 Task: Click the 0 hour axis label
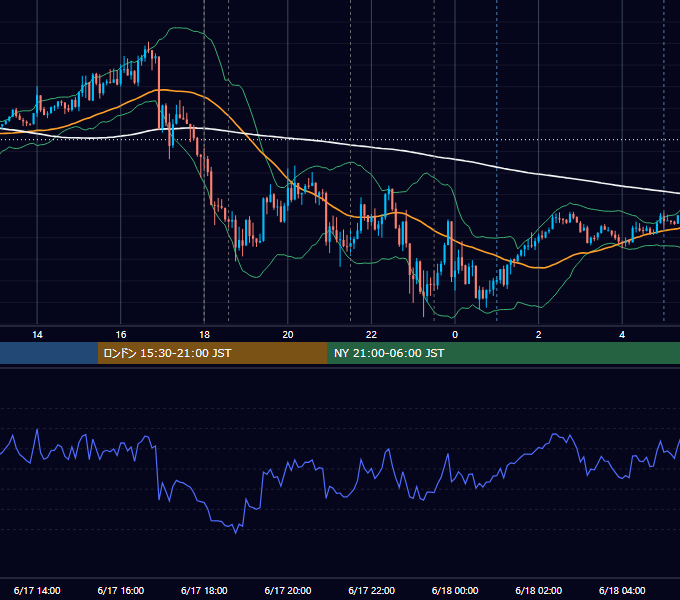click(x=455, y=335)
